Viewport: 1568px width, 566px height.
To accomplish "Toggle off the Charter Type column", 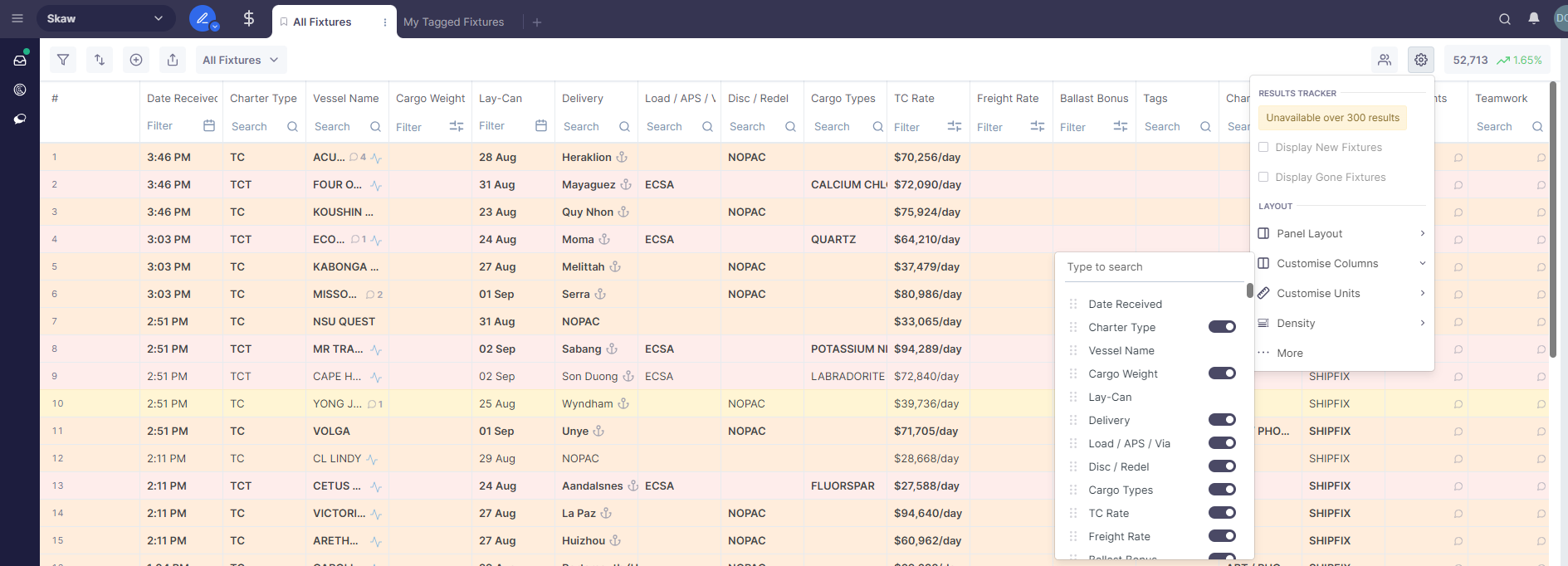I will point(1221,327).
